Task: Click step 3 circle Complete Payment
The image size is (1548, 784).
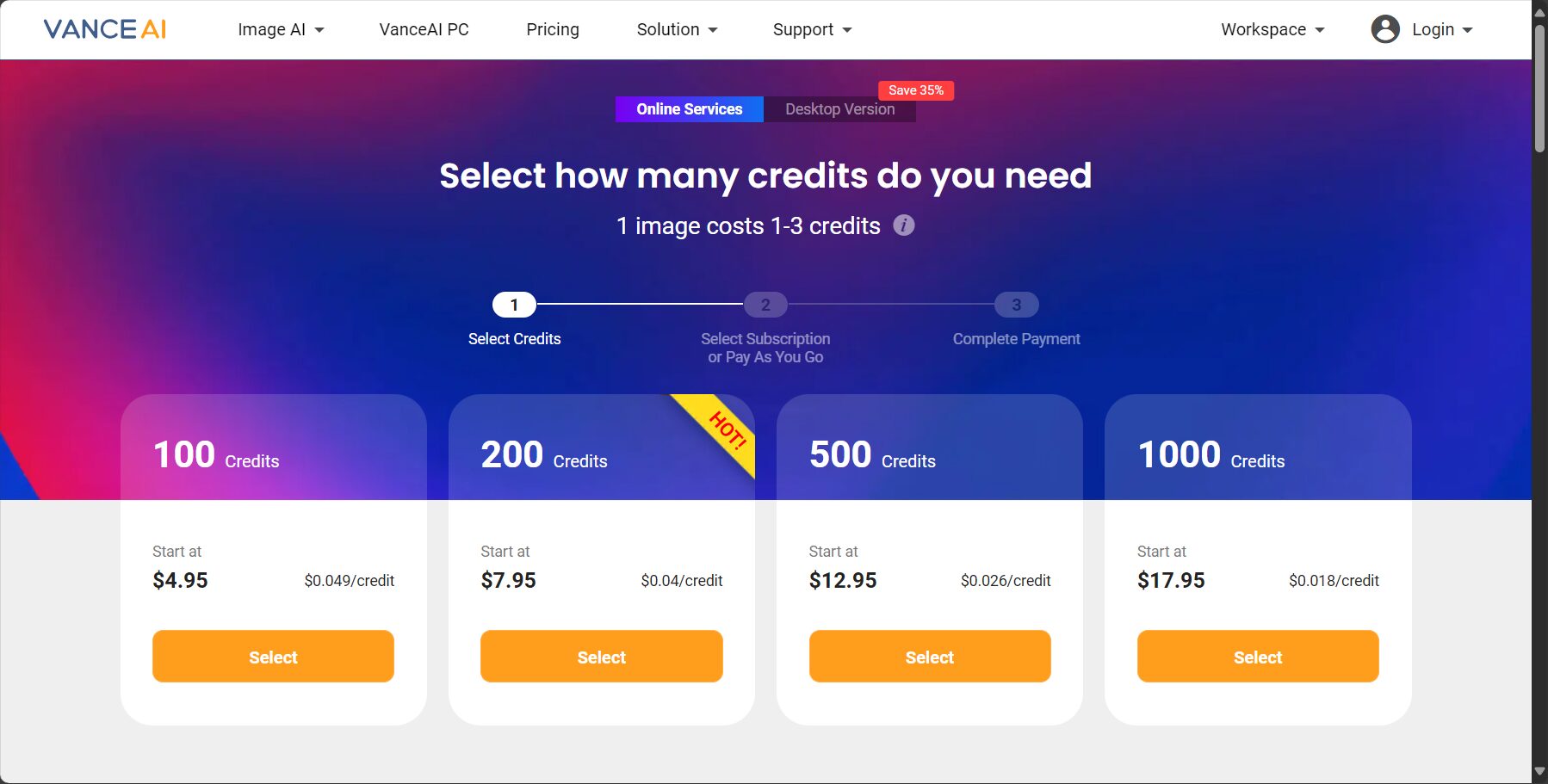Action: coord(1016,305)
